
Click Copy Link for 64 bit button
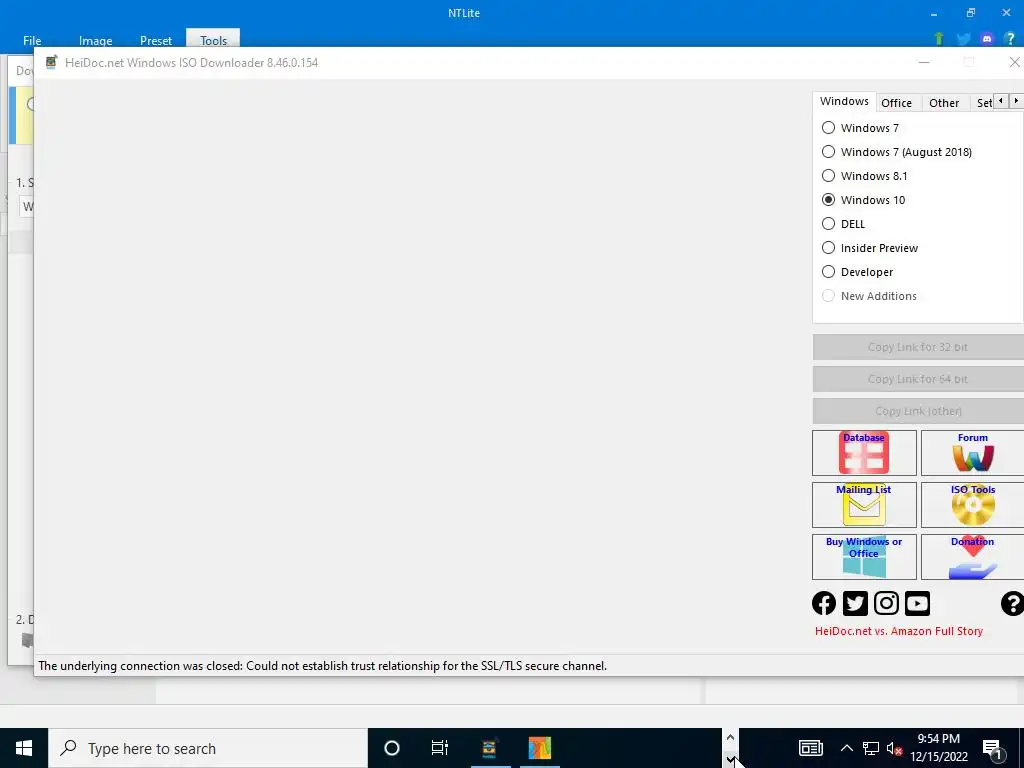(918, 379)
